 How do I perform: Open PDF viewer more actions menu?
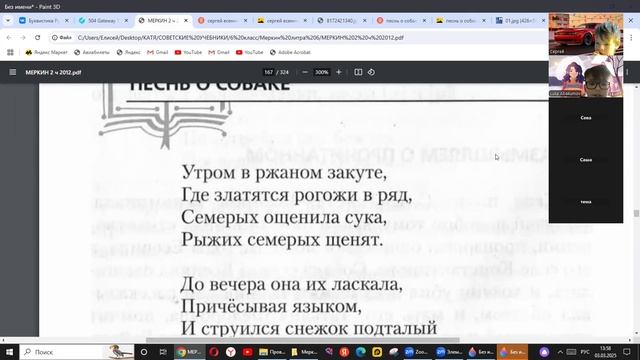[x=627, y=72]
